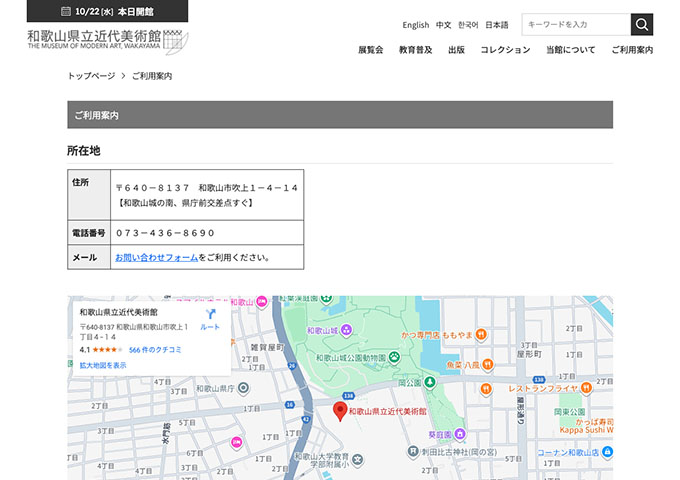Go to トップページ breadcrumb link
The height and width of the screenshot is (480, 680).
point(91,76)
